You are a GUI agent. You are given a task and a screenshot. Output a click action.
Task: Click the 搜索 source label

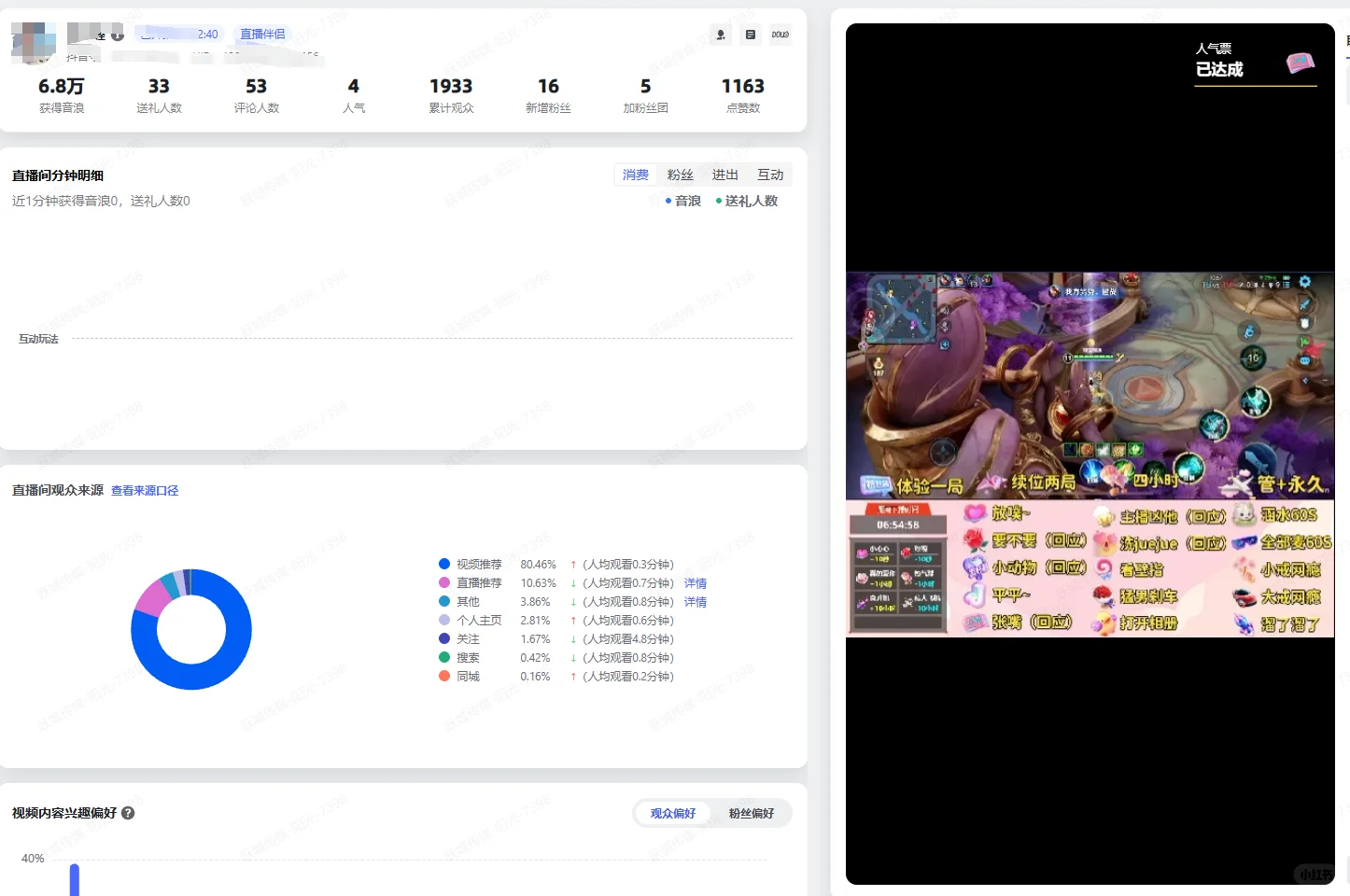pos(468,658)
